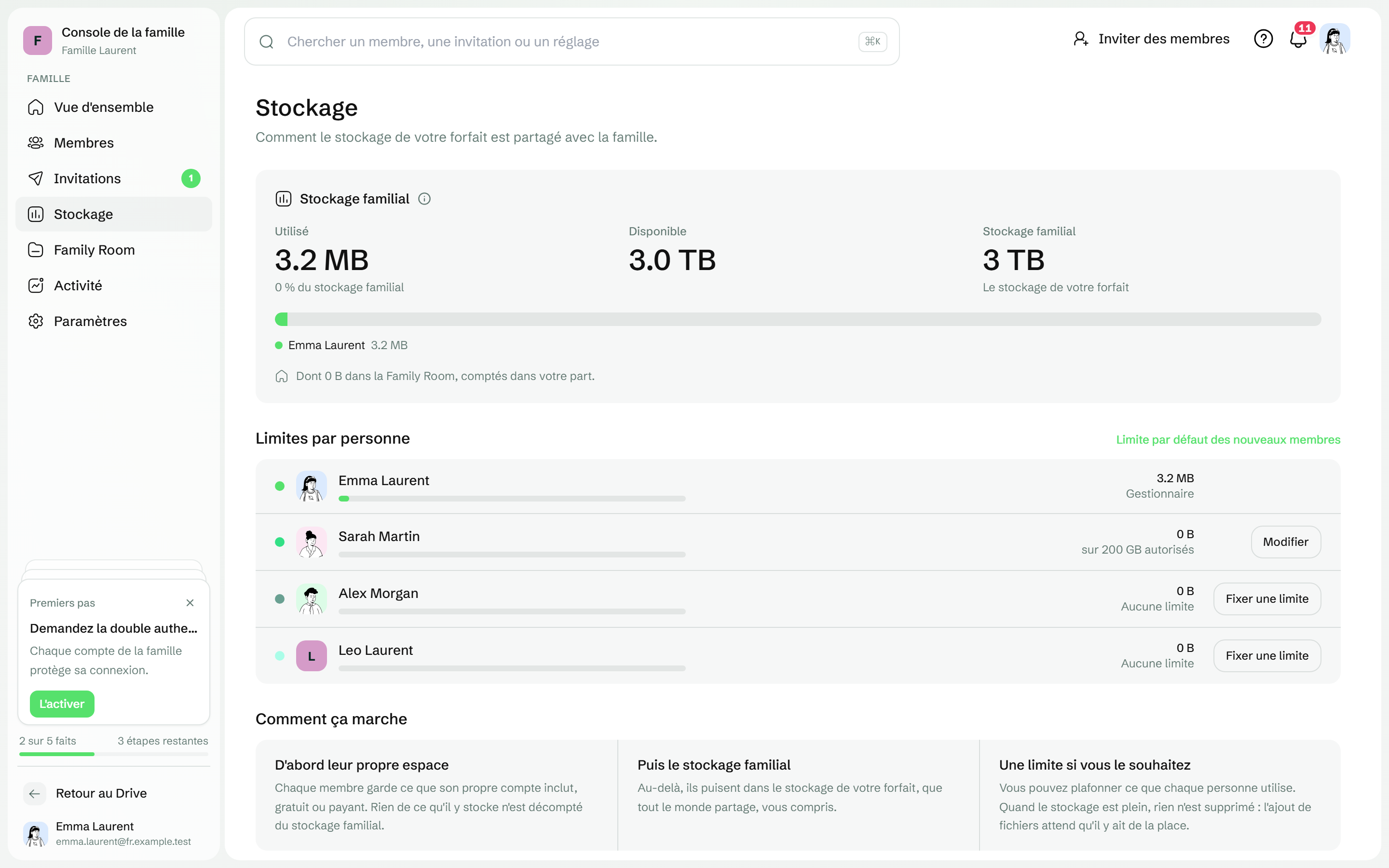Go to Membres page
This screenshot has height=868, width=1389.
[x=114, y=143]
